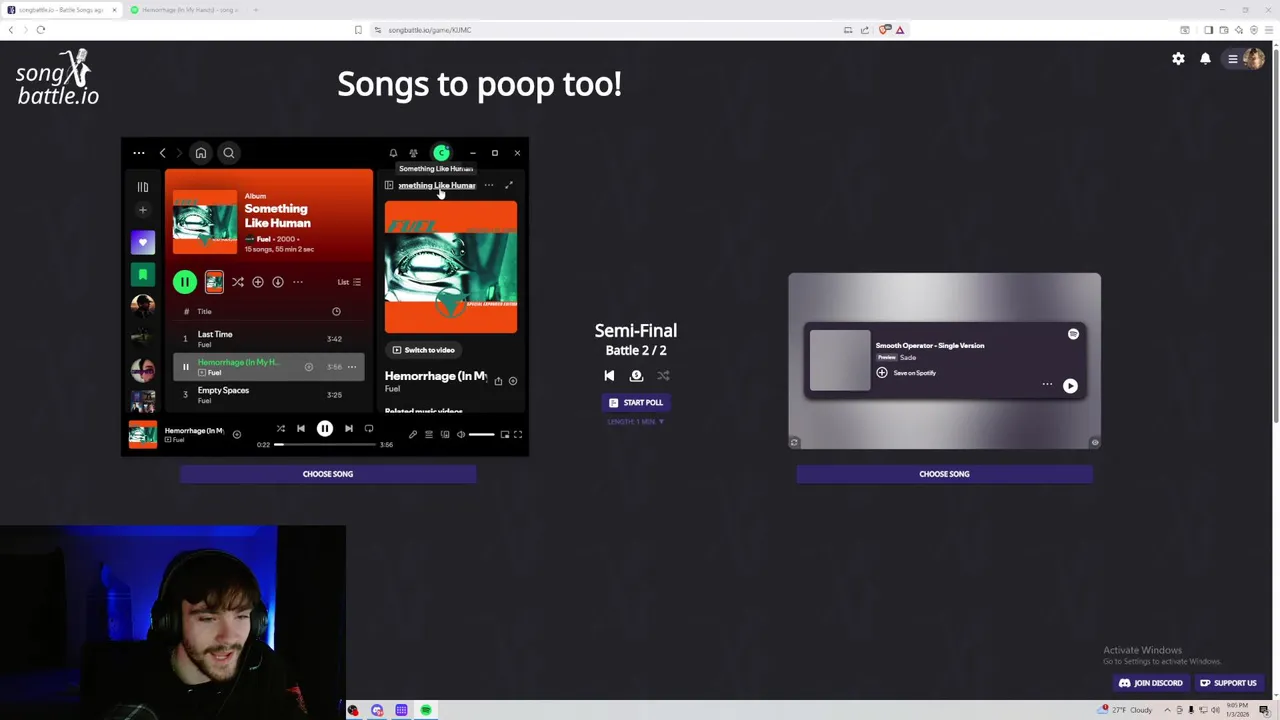Screen dimensions: 1280x720
Task: Pause the album with the green button
Action: point(185,282)
